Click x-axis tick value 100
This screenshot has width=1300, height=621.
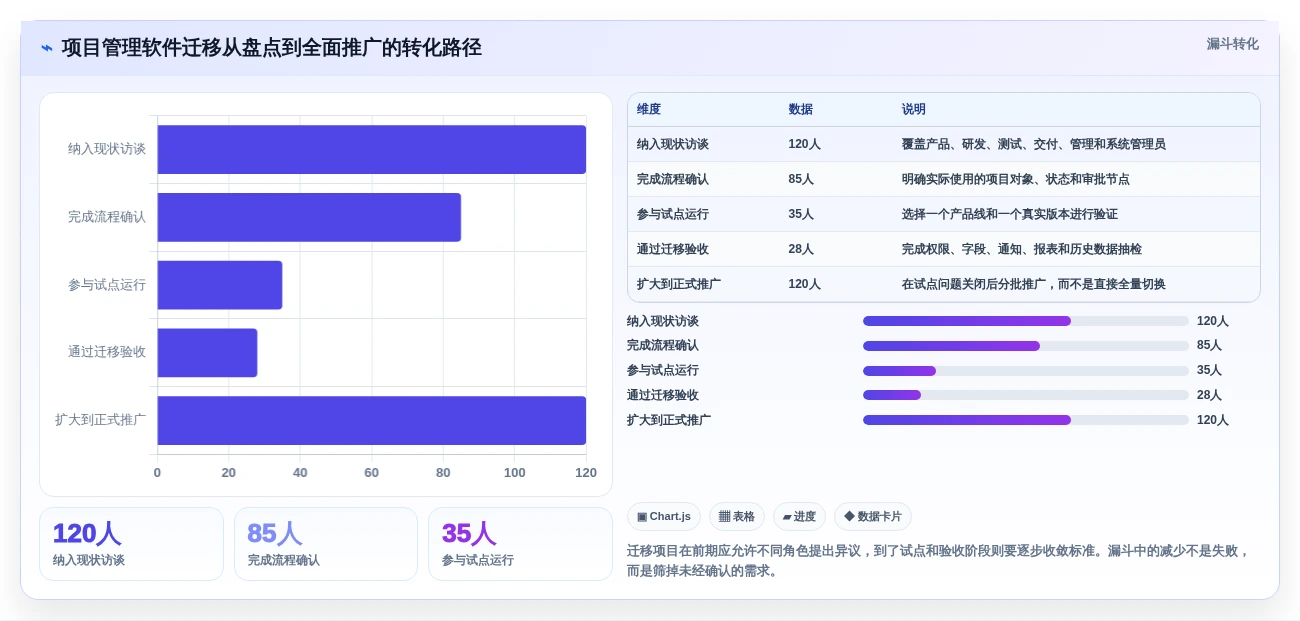pyautogui.click(x=515, y=473)
